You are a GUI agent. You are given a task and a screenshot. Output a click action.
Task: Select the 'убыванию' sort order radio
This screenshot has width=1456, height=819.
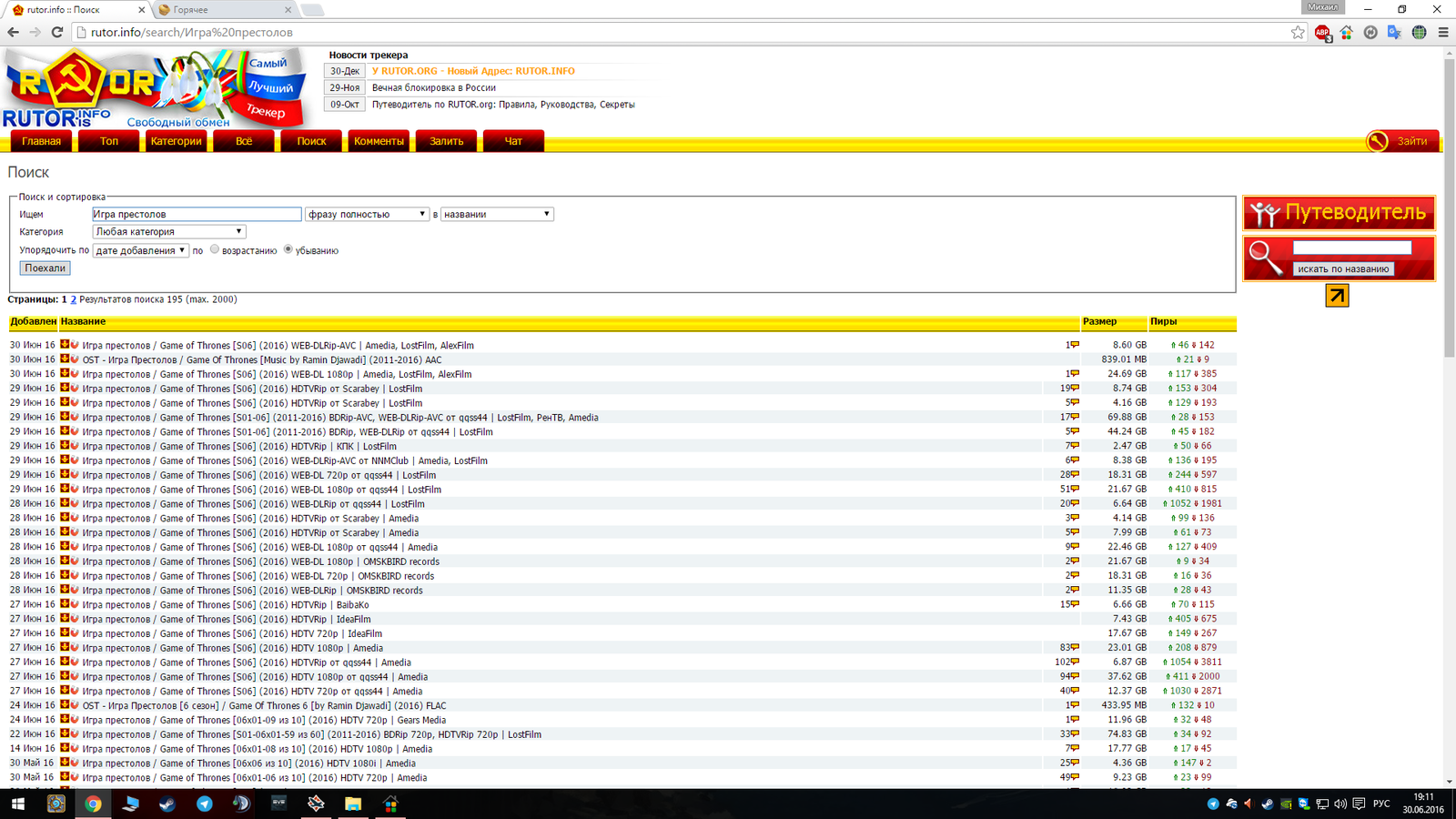288,249
